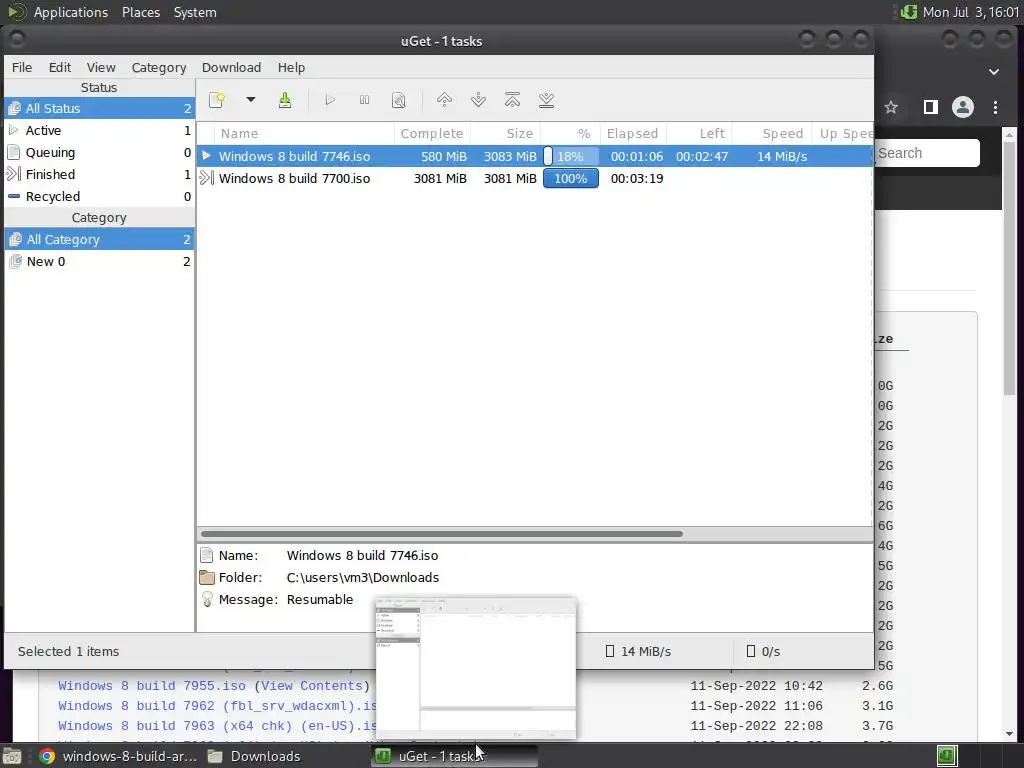The image size is (1024, 768).
Task: Click the Move to Bottom icon
Action: point(547,100)
